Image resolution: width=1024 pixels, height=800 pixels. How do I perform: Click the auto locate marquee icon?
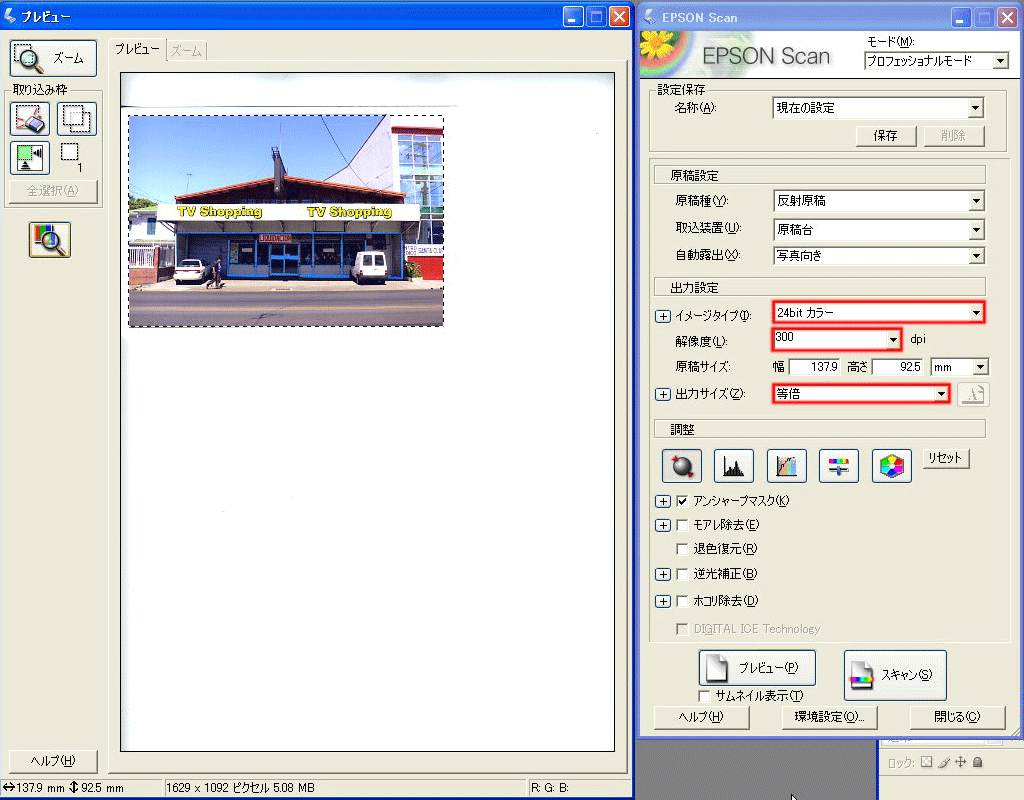(x=30, y=157)
